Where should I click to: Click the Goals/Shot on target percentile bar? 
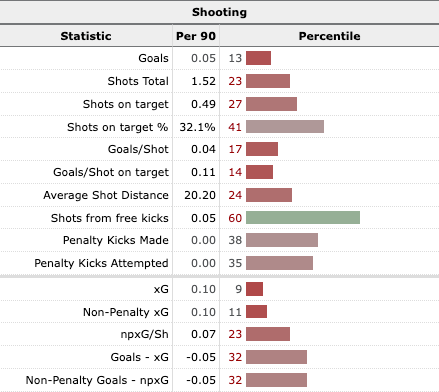pyautogui.click(x=260, y=172)
